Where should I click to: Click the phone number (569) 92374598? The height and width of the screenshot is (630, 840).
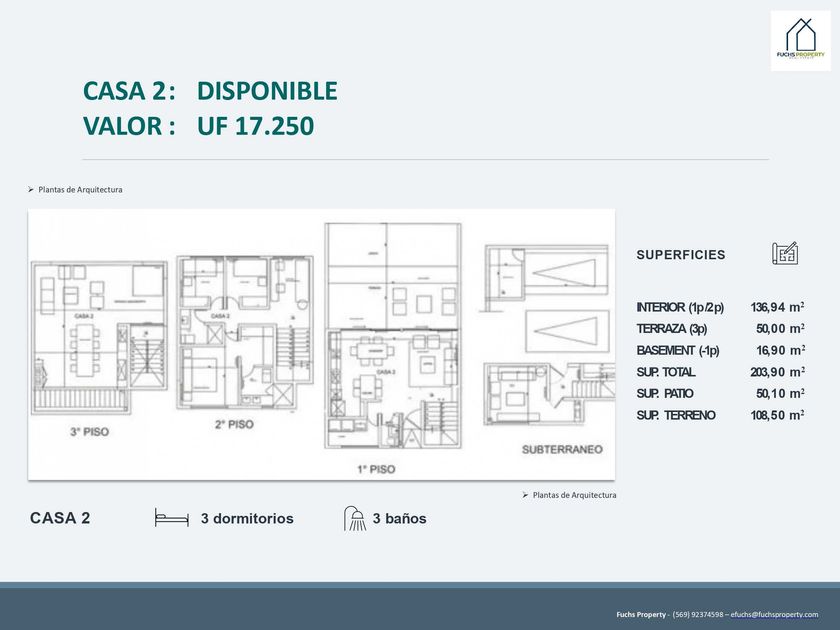[x=698, y=614]
